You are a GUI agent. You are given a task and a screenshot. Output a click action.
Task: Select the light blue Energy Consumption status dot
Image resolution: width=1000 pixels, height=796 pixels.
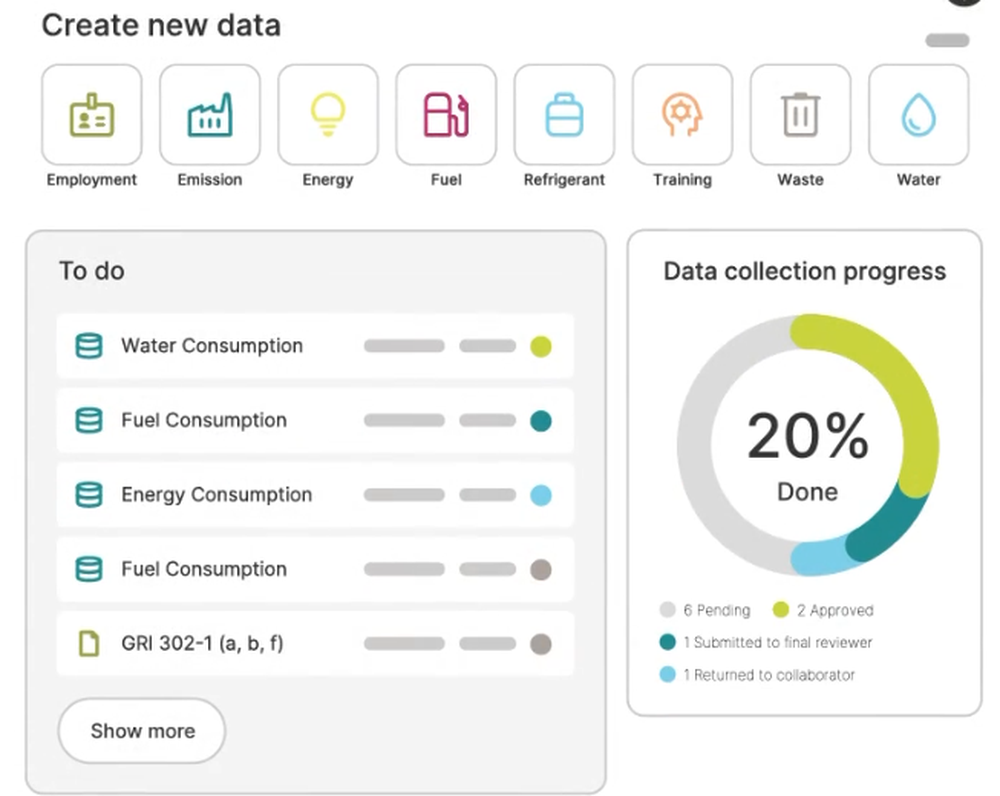click(541, 495)
